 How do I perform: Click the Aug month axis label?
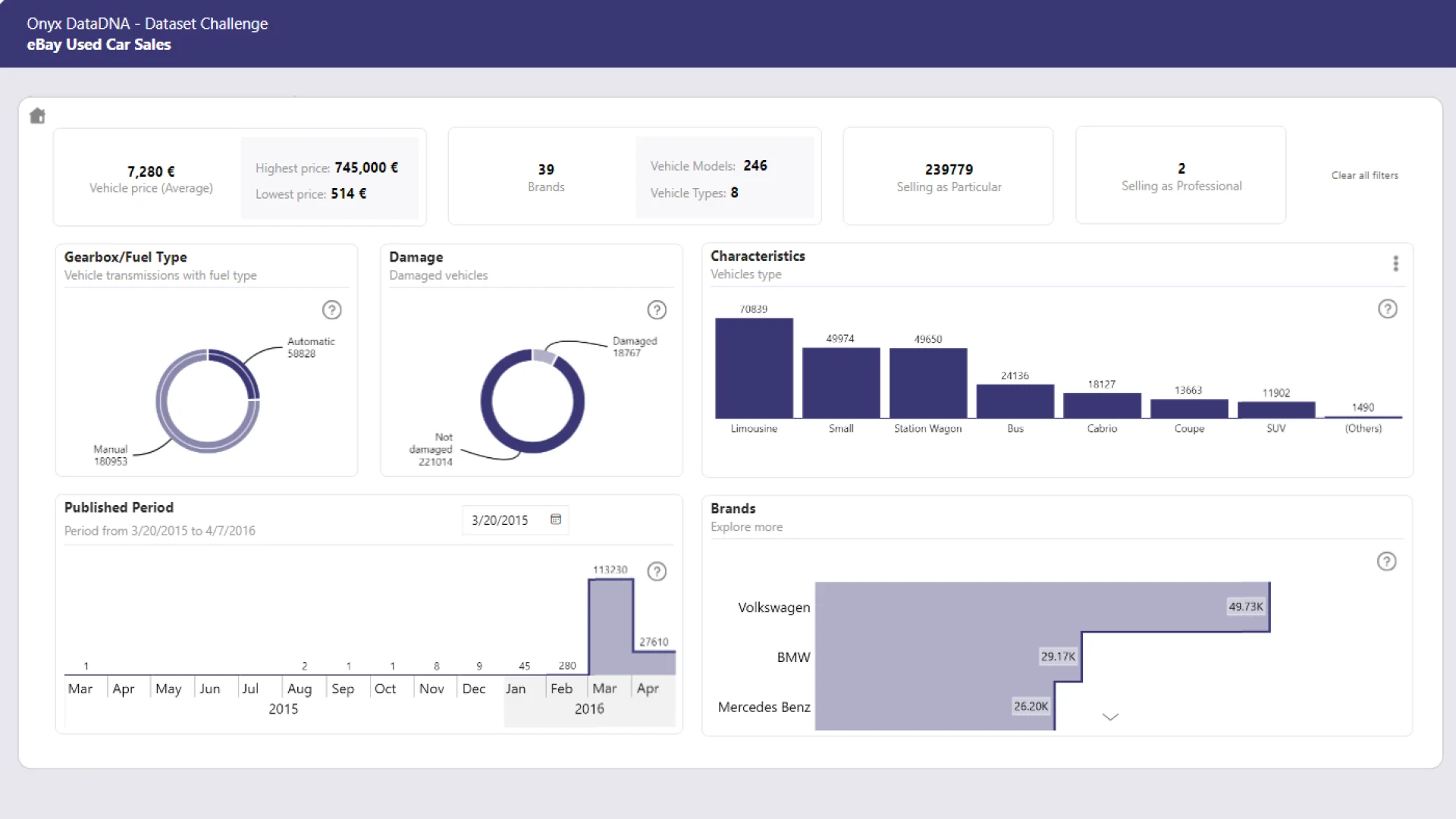[x=300, y=689]
